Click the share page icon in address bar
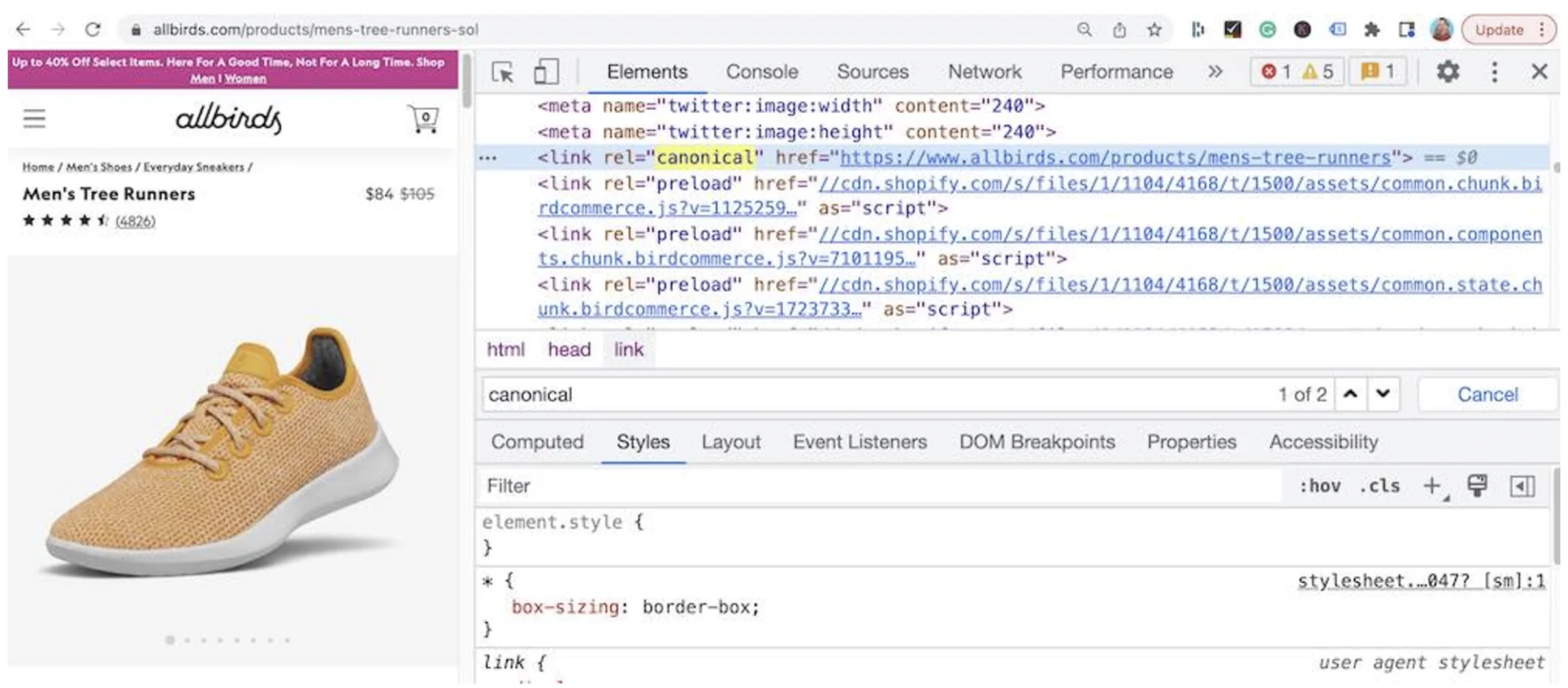1568x688 pixels. point(1119,30)
